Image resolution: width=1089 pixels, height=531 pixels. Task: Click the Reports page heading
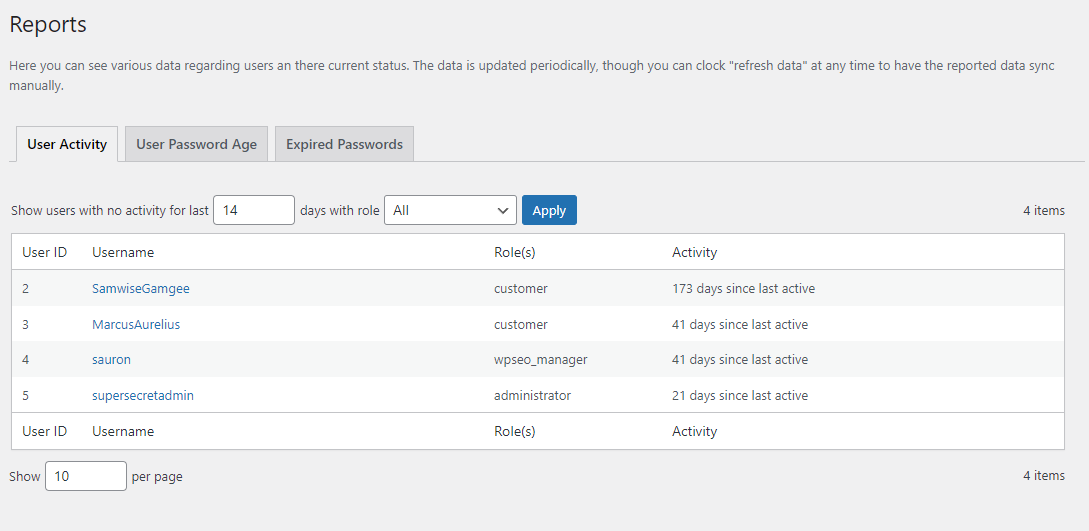click(x=48, y=24)
